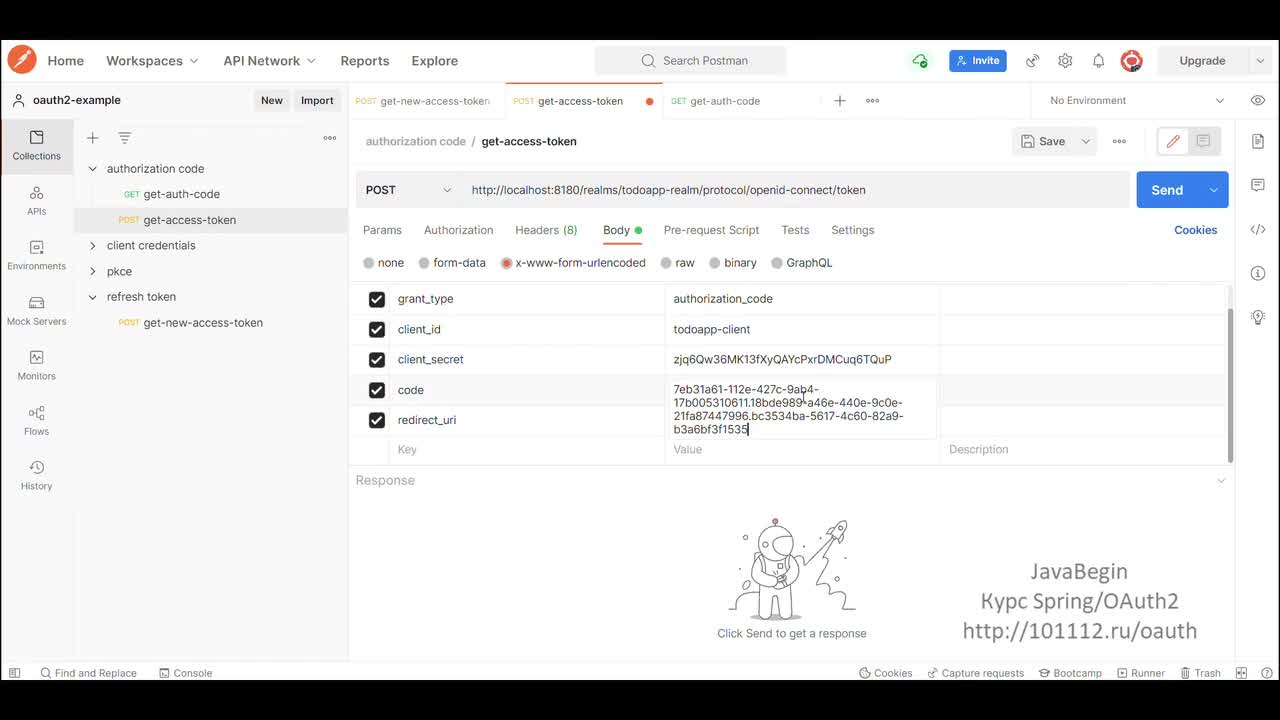Open the Save button dropdown arrow
Viewport: 1280px width, 720px height.
(1086, 141)
